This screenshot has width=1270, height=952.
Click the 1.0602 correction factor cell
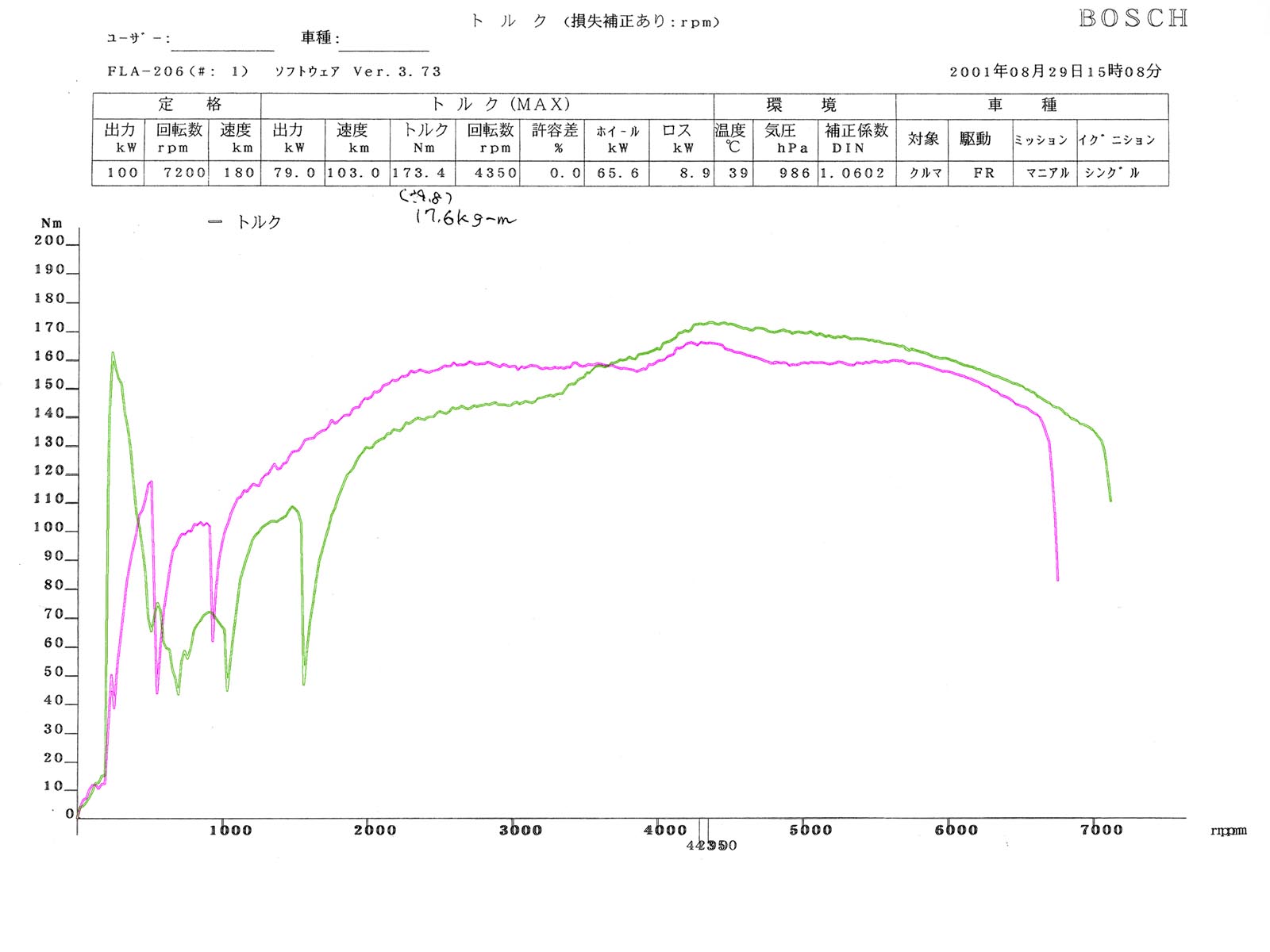852,173
